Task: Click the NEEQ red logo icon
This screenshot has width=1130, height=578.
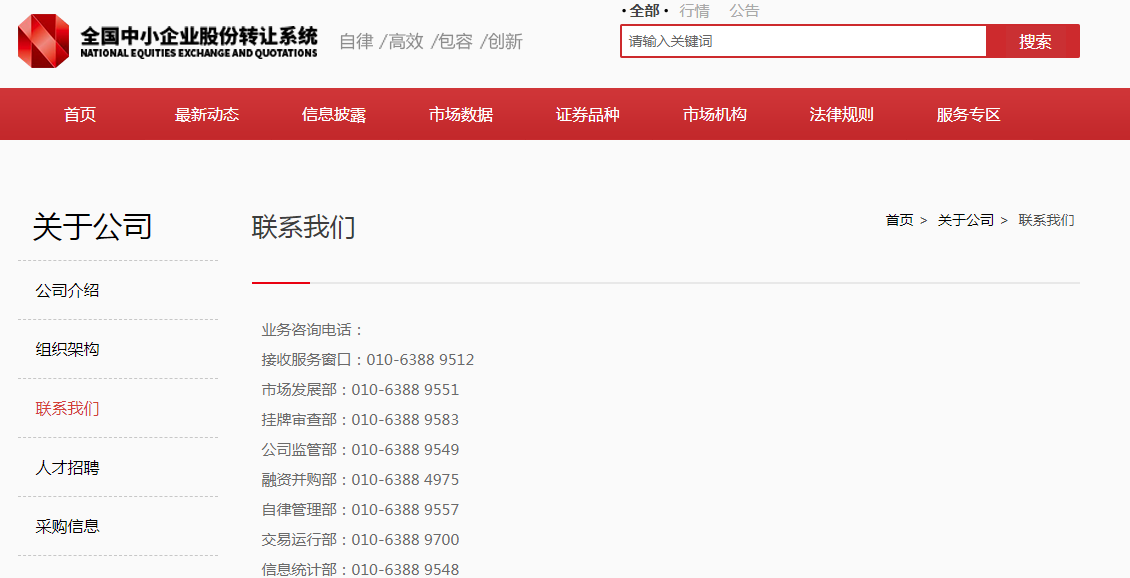Action: (44, 41)
